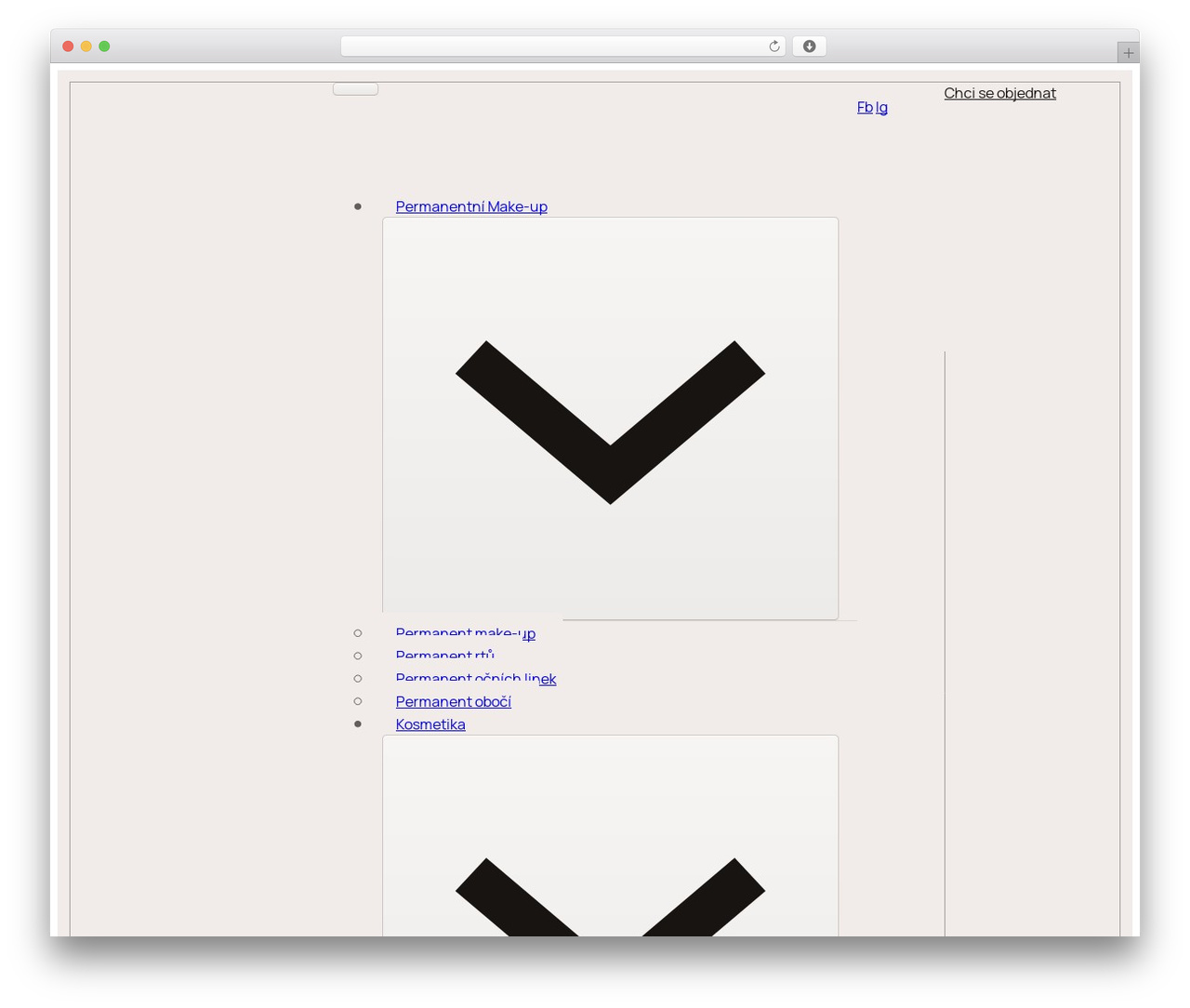1190x1008 pixels.
Task: Expand the chevron under Permanentní Make-up
Action: click(610, 418)
